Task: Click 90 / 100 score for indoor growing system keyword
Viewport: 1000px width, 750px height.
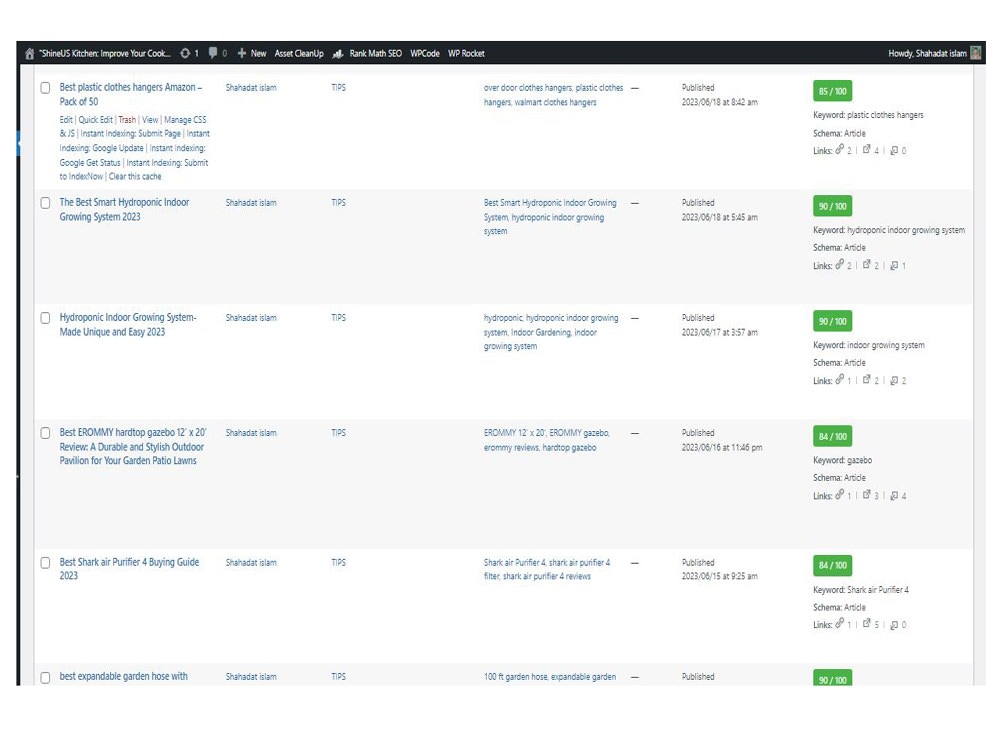Action: tap(832, 321)
